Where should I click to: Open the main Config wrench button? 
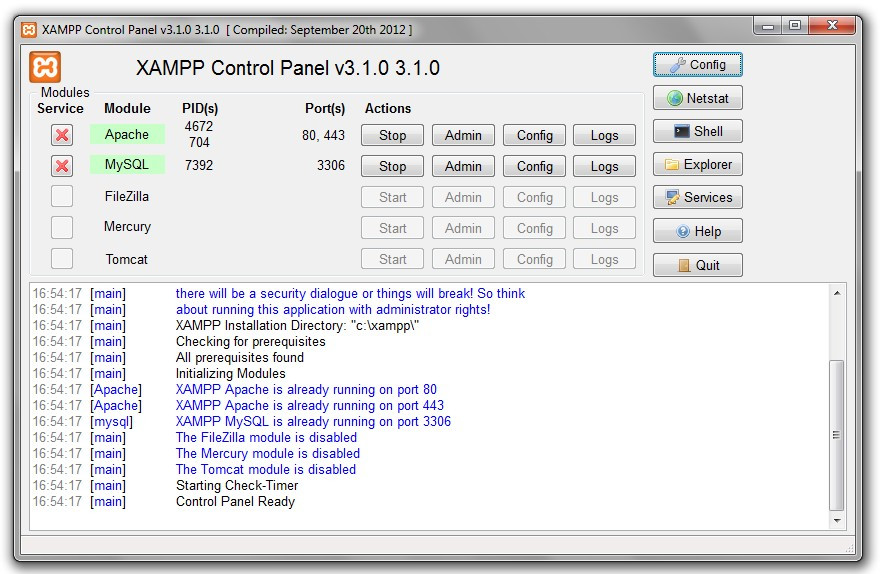tap(698, 65)
